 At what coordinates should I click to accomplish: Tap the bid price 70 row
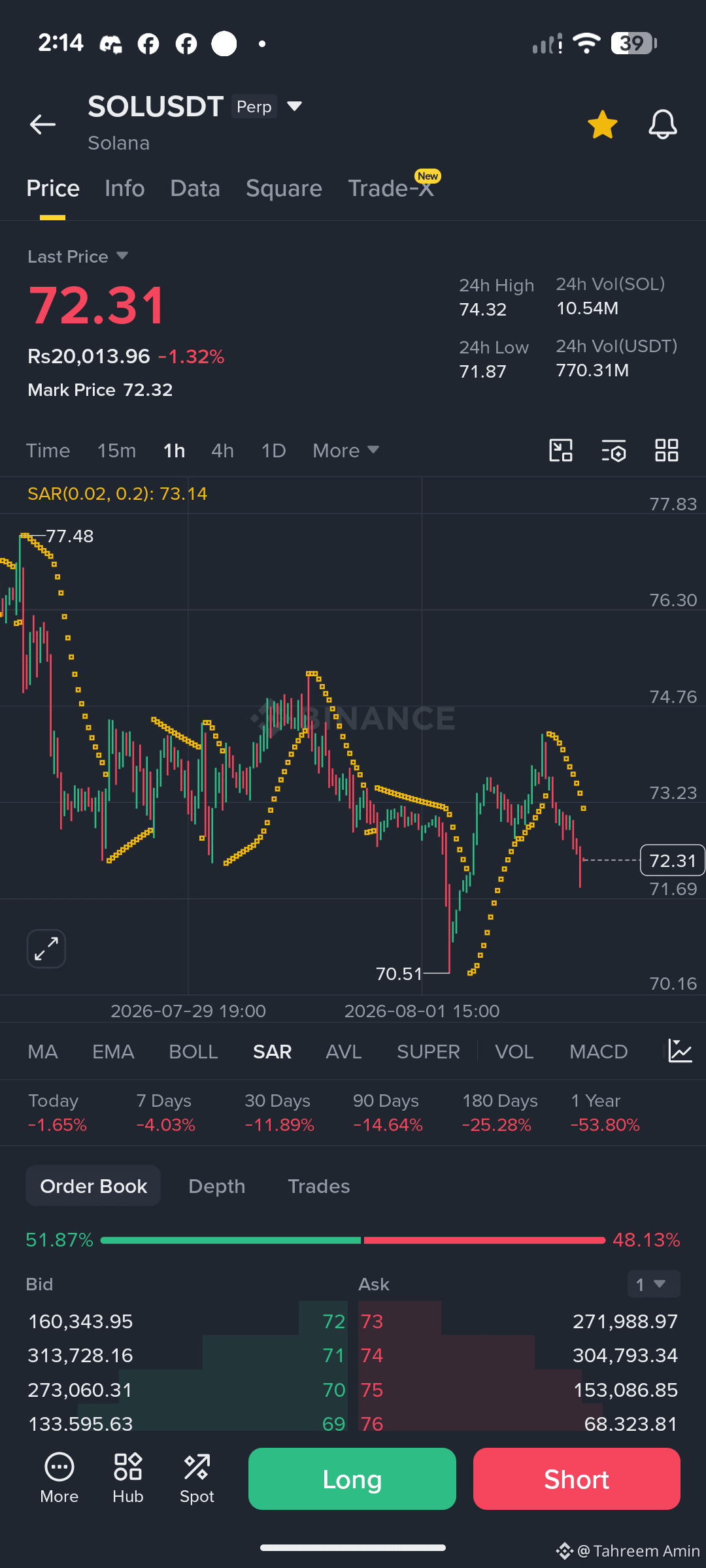[187, 1390]
